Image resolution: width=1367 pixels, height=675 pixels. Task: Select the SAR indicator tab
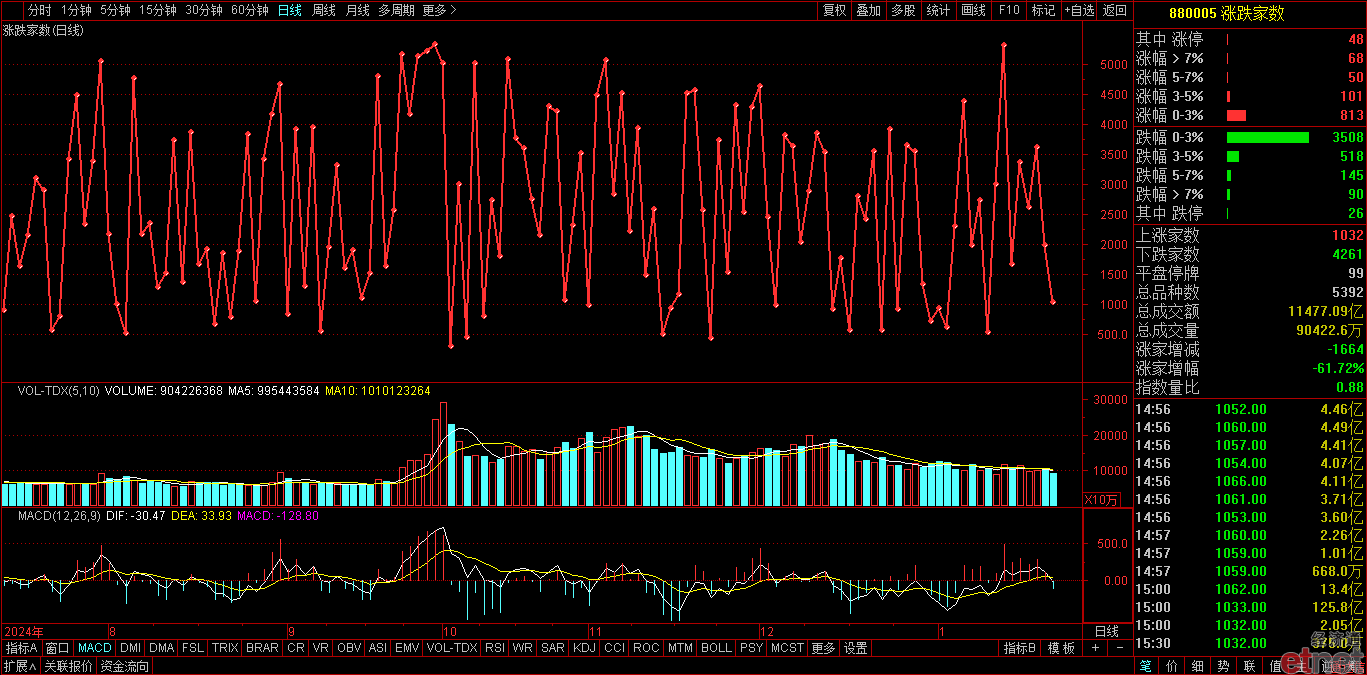coord(552,648)
